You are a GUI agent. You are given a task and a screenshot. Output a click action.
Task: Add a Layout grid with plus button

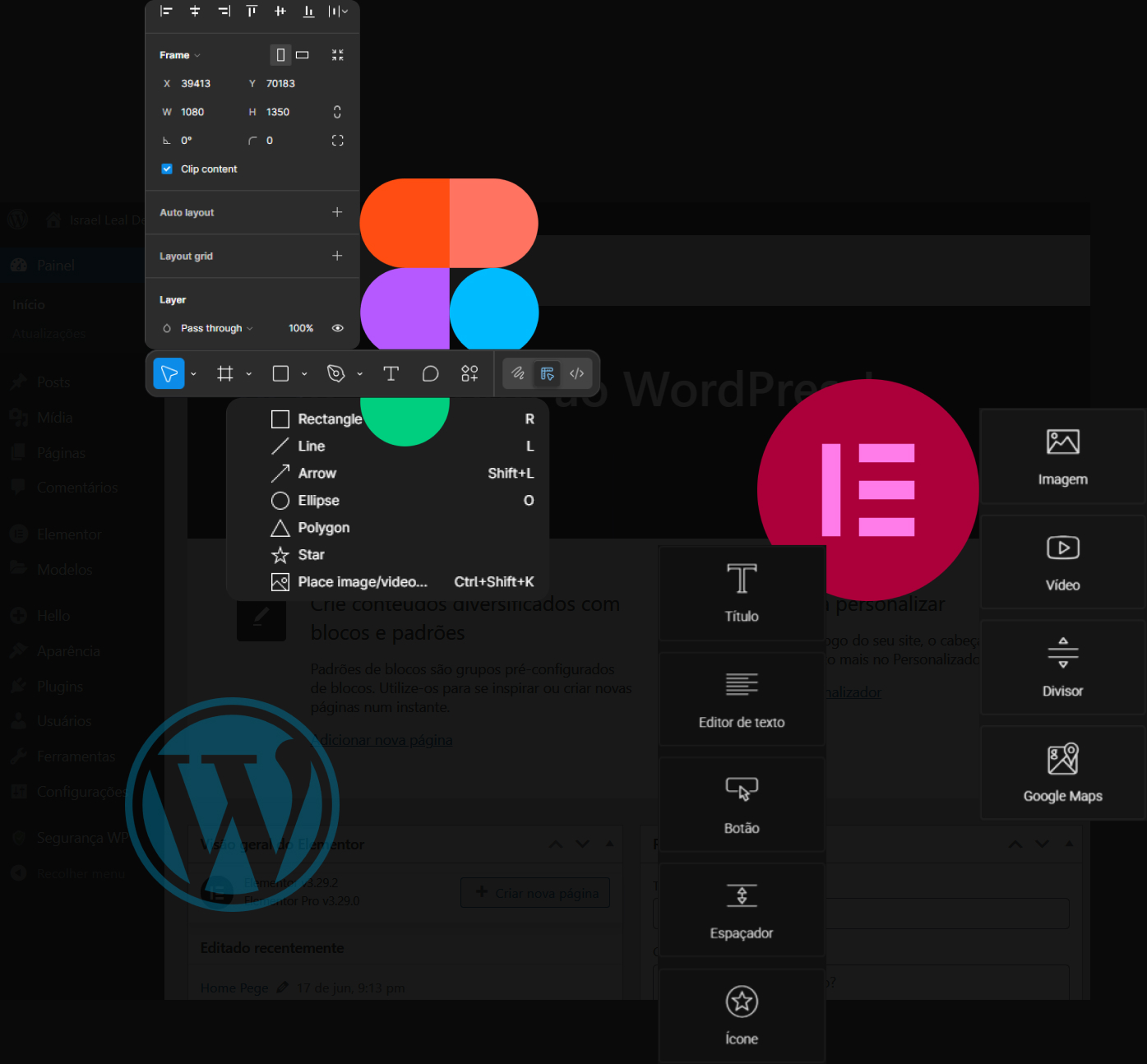click(337, 256)
